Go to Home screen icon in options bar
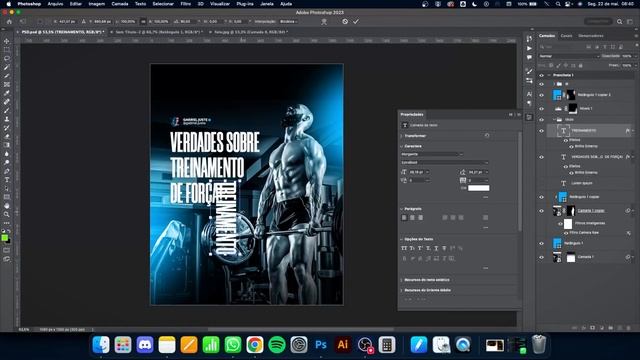The height and width of the screenshot is (360, 640). click(x=9, y=21)
